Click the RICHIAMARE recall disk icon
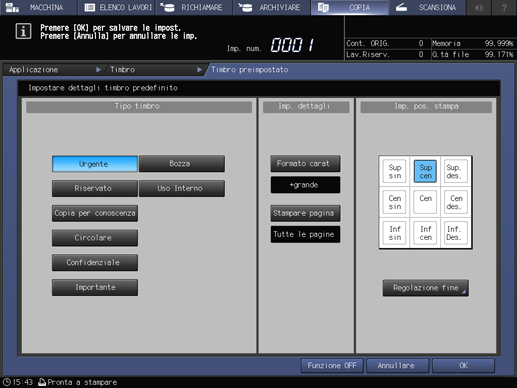 click(x=168, y=7)
